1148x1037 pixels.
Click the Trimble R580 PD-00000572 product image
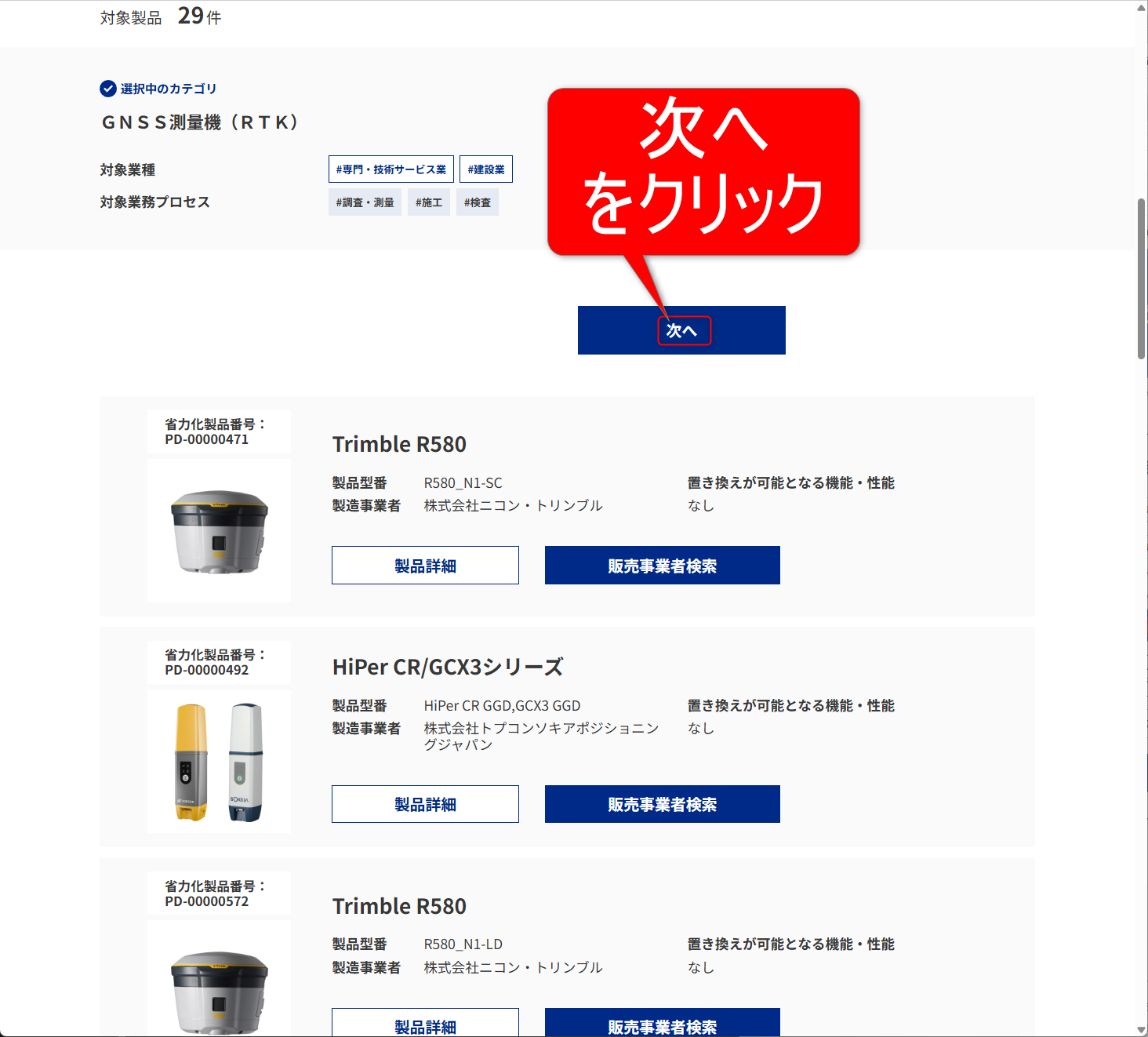(220, 979)
